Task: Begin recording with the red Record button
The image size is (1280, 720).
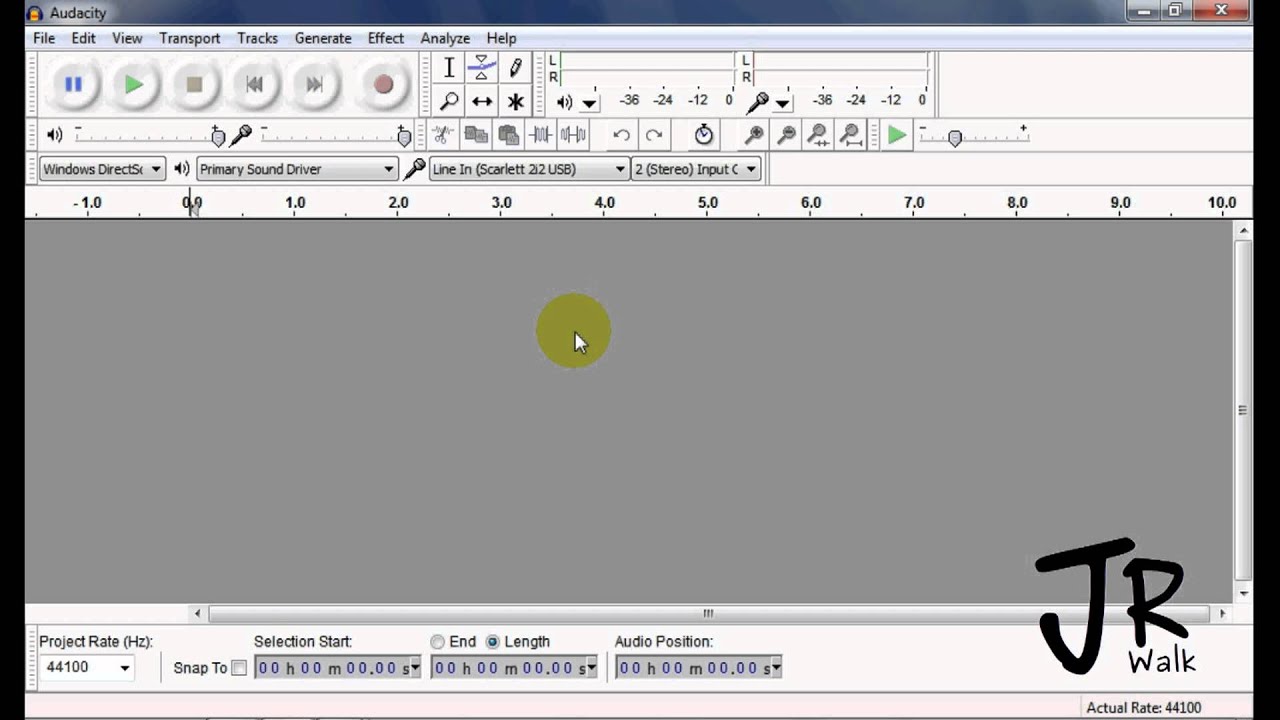Action: tap(383, 85)
